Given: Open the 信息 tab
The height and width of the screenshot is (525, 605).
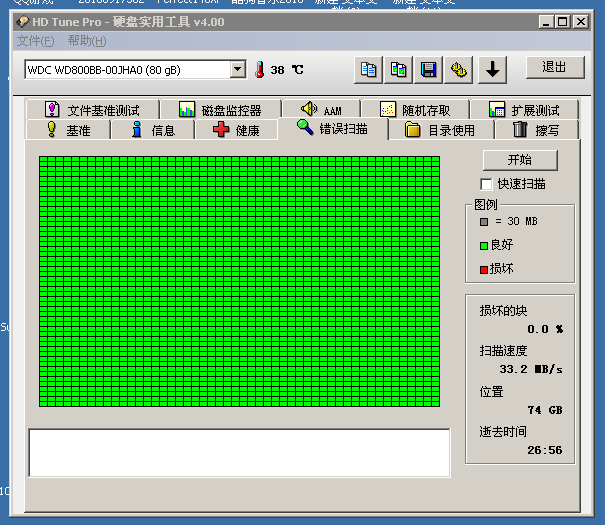Looking at the screenshot, I should 153,130.
